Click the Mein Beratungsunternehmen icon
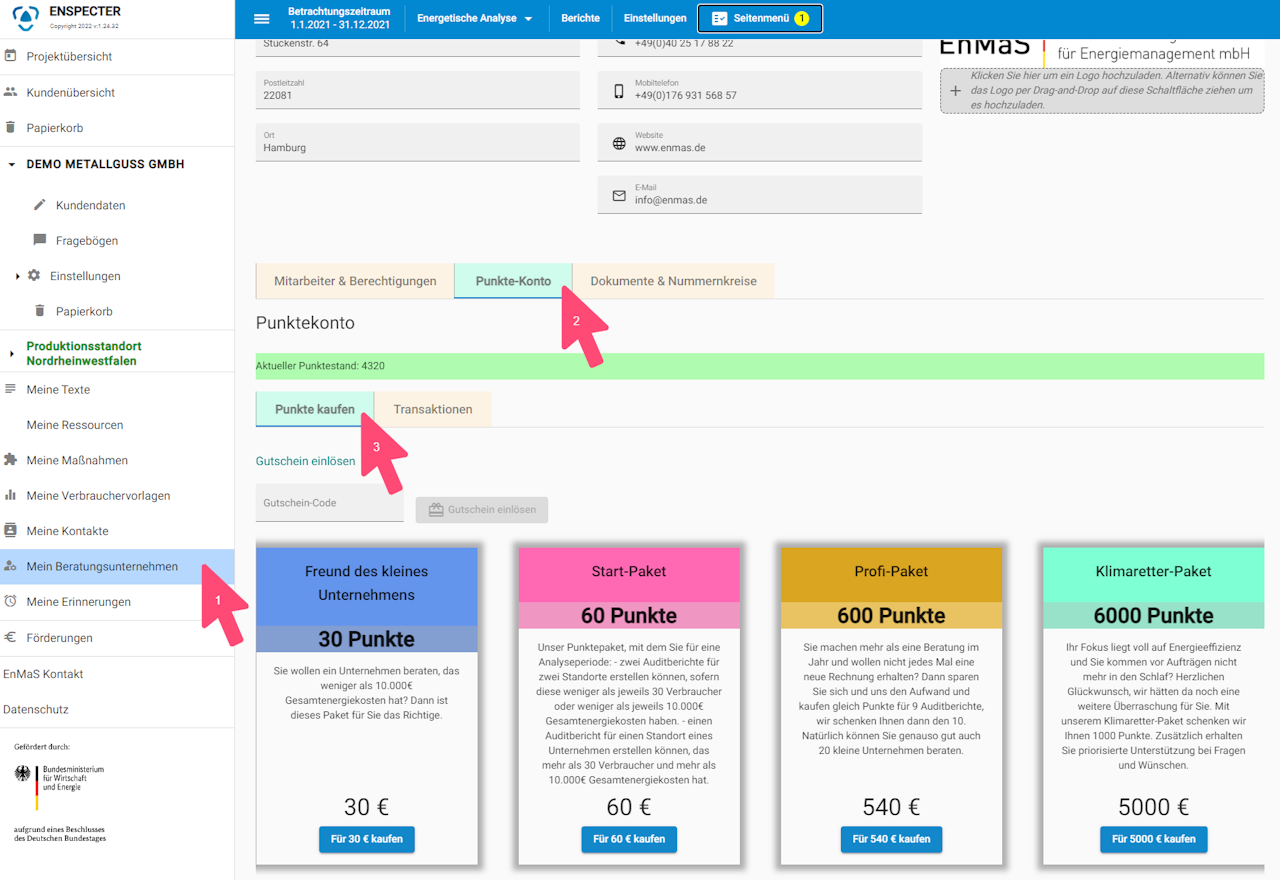 coord(11,566)
